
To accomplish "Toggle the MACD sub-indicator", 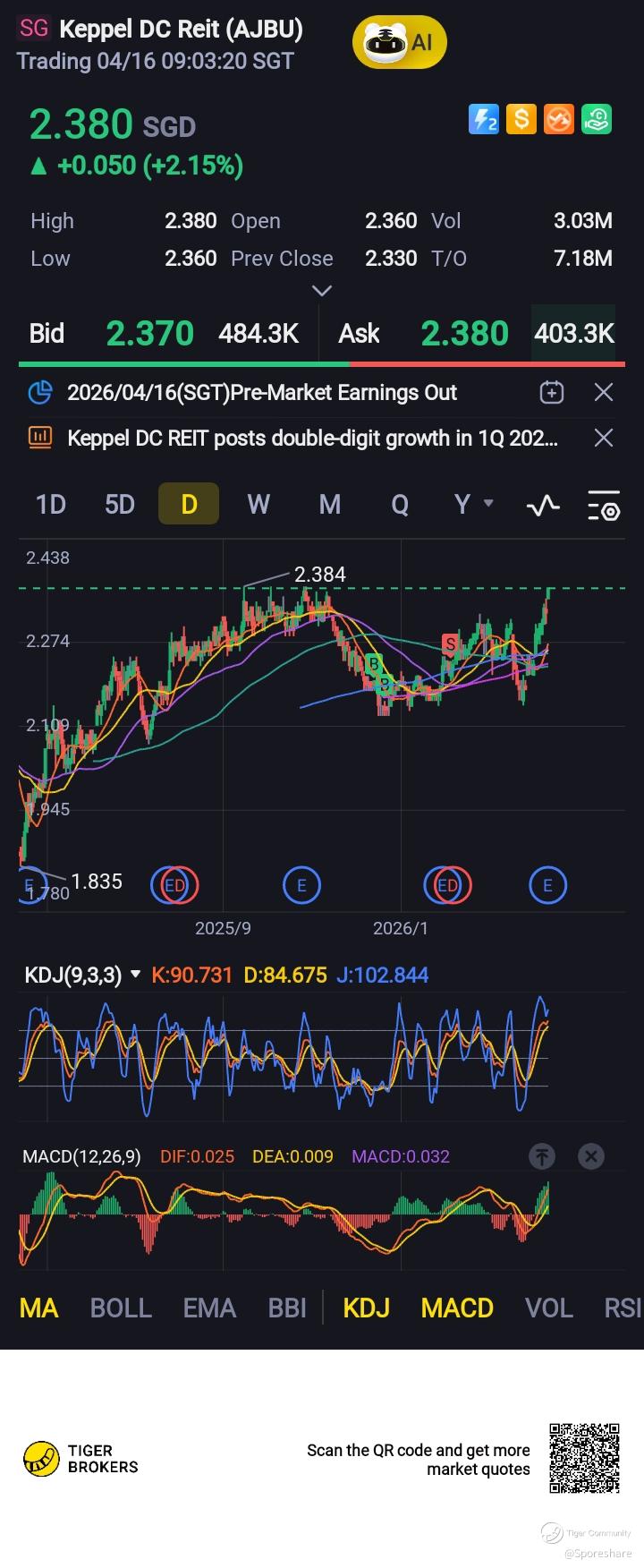I will (457, 1308).
